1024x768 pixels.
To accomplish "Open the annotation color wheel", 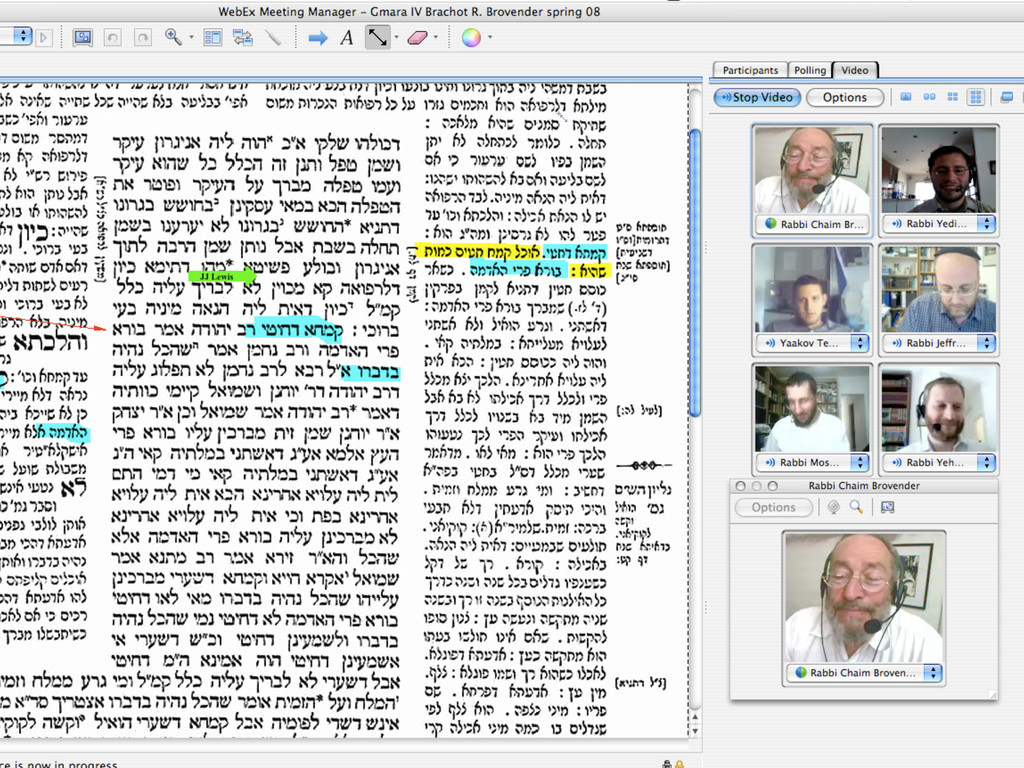I will (x=471, y=37).
